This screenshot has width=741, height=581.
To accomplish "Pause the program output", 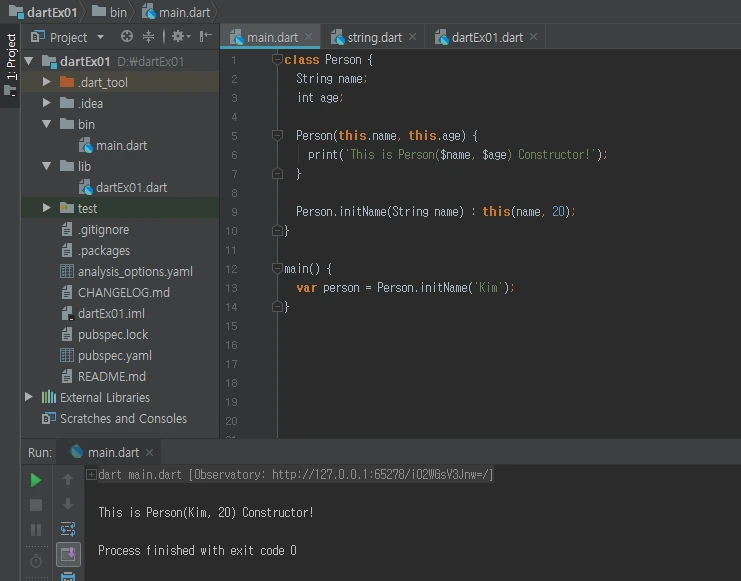I will [x=36, y=529].
